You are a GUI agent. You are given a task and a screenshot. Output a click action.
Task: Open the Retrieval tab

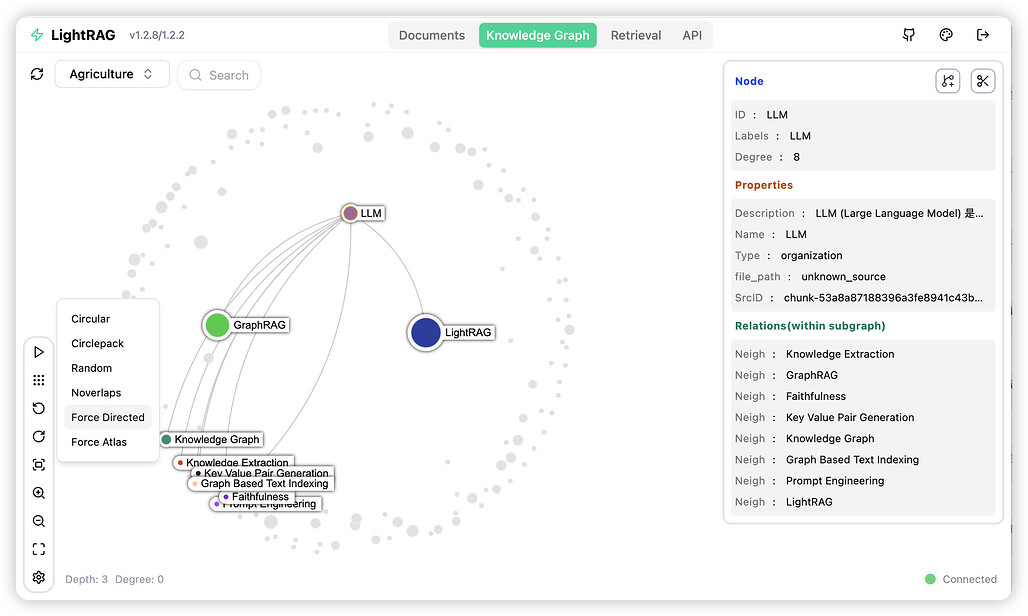(x=636, y=35)
